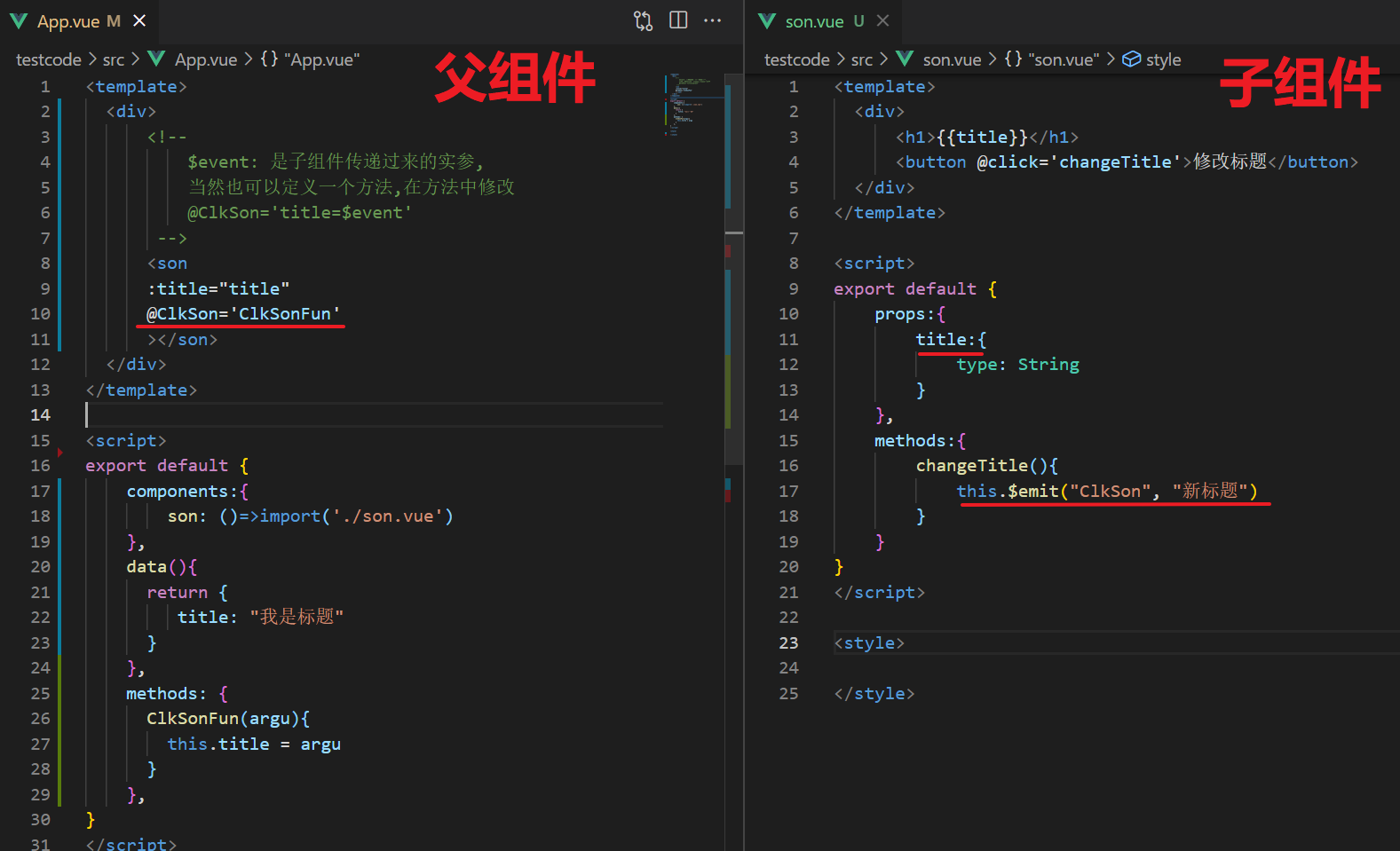
Task: Click the compare changes icon in the editor toolbar
Action: point(643,20)
